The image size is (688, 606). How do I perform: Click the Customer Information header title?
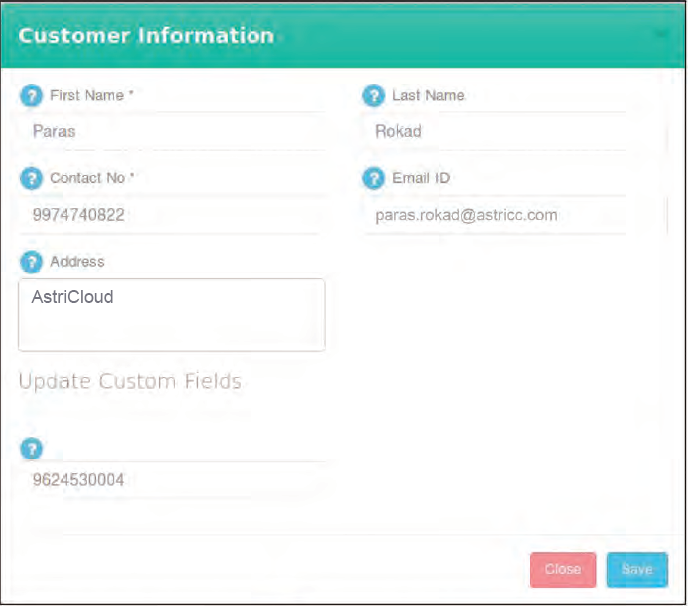click(x=146, y=35)
